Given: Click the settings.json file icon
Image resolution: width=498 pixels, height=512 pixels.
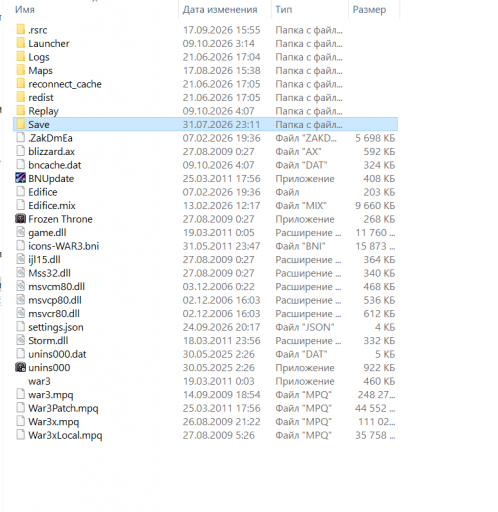Looking at the screenshot, I should 21,326.
